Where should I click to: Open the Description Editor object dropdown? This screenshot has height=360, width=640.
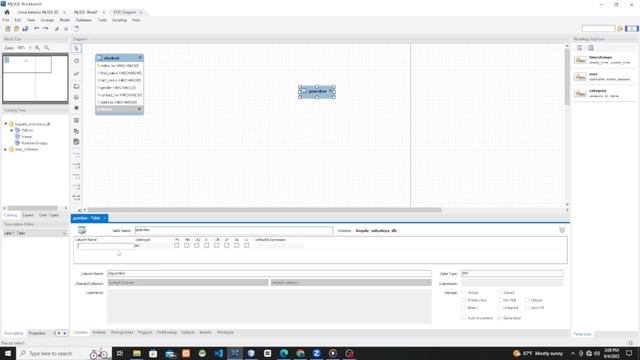pyautogui.click(x=35, y=233)
